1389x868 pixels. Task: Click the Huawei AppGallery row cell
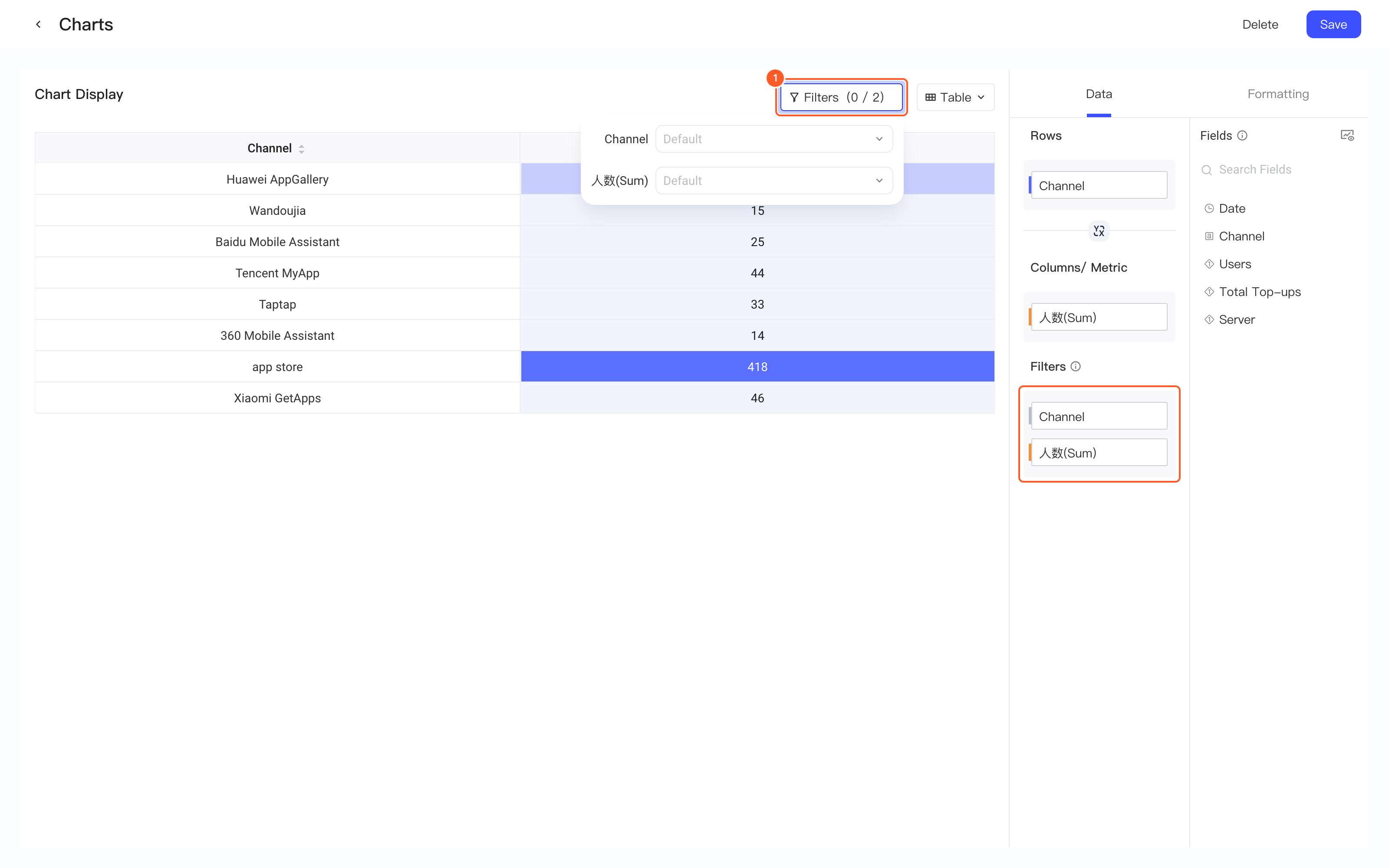point(278,179)
